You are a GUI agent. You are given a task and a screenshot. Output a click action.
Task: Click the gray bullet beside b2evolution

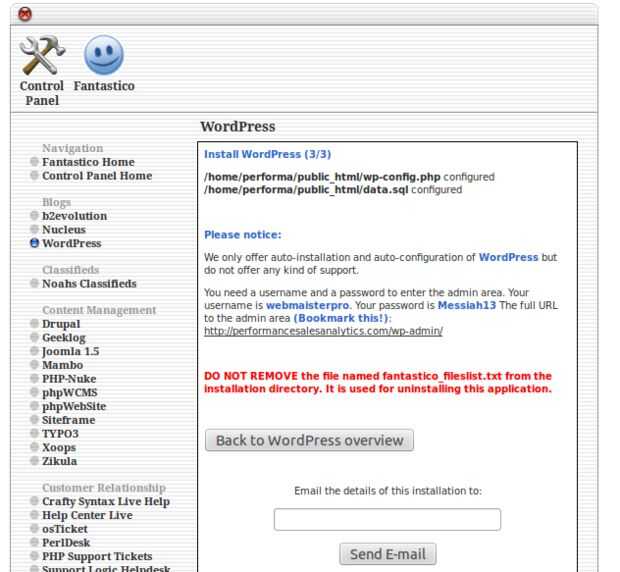pos(34,216)
